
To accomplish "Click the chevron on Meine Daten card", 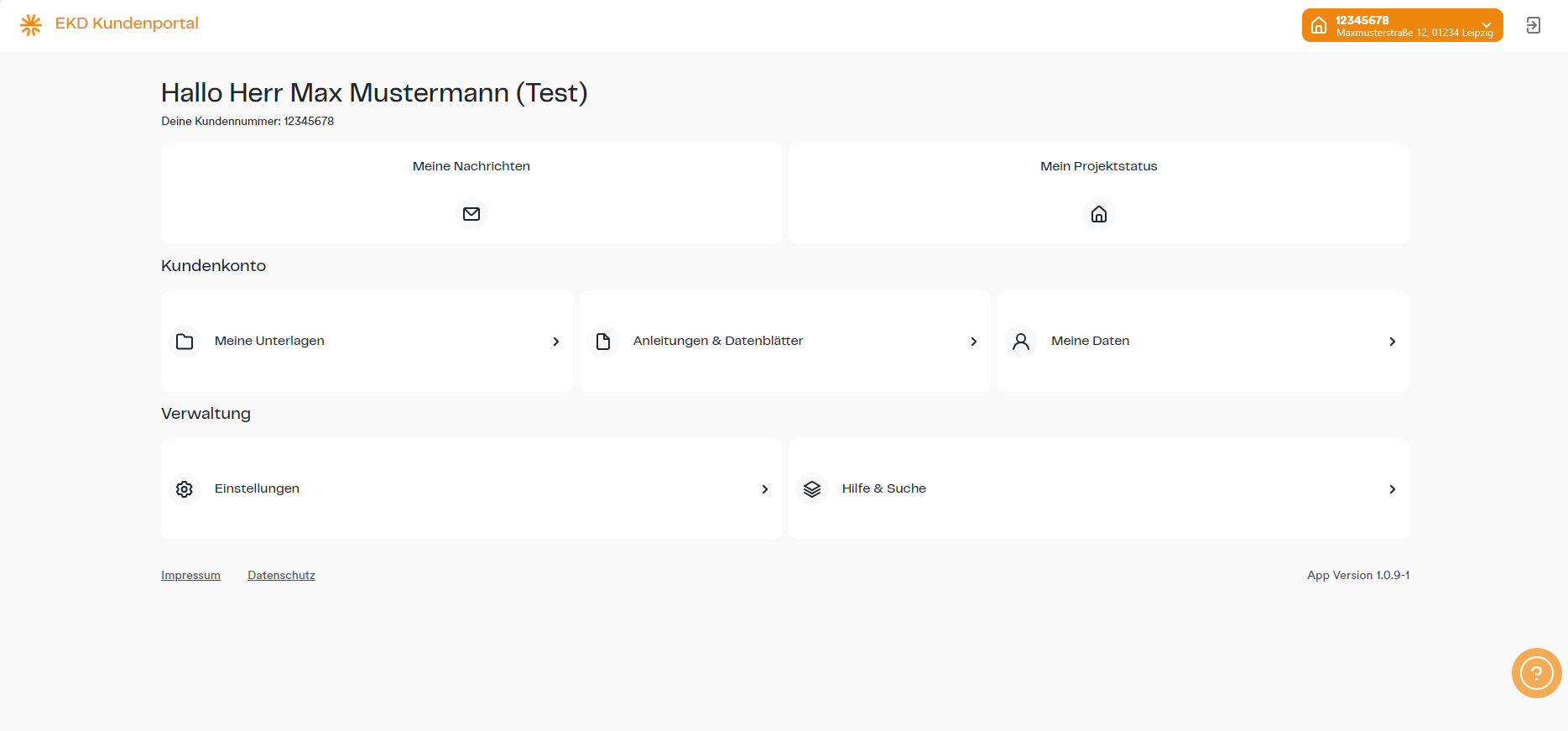I will [1392, 342].
